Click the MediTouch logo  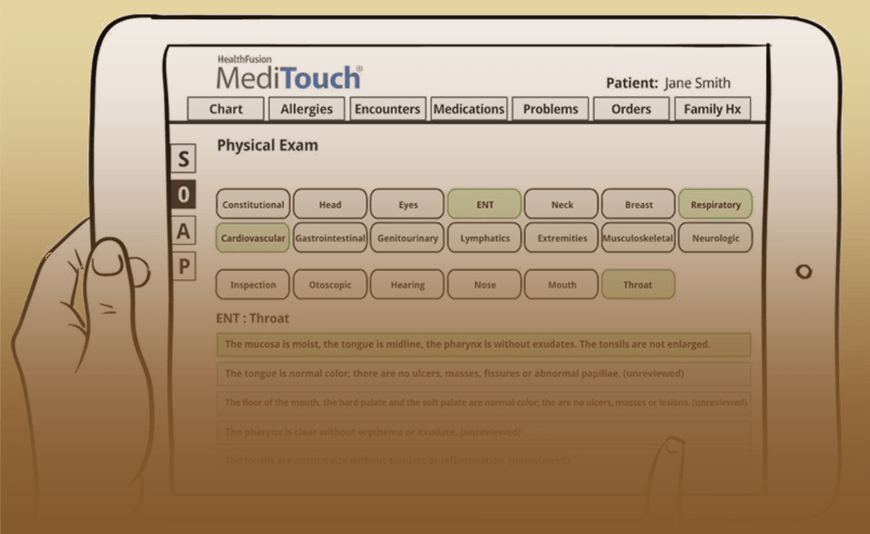(x=289, y=73)
